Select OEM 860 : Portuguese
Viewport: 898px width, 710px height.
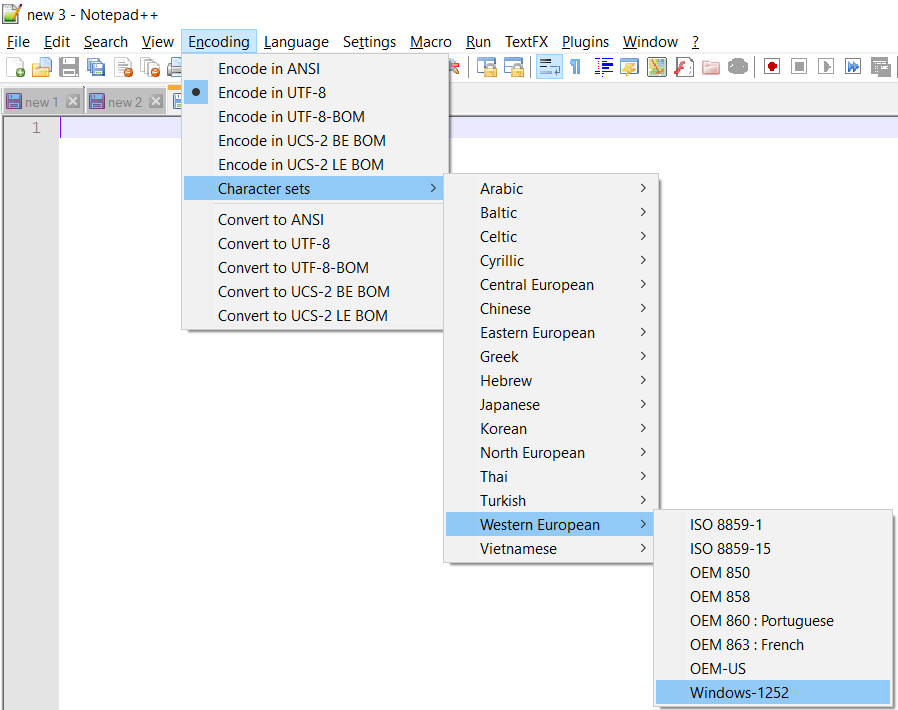click(773, 621)
